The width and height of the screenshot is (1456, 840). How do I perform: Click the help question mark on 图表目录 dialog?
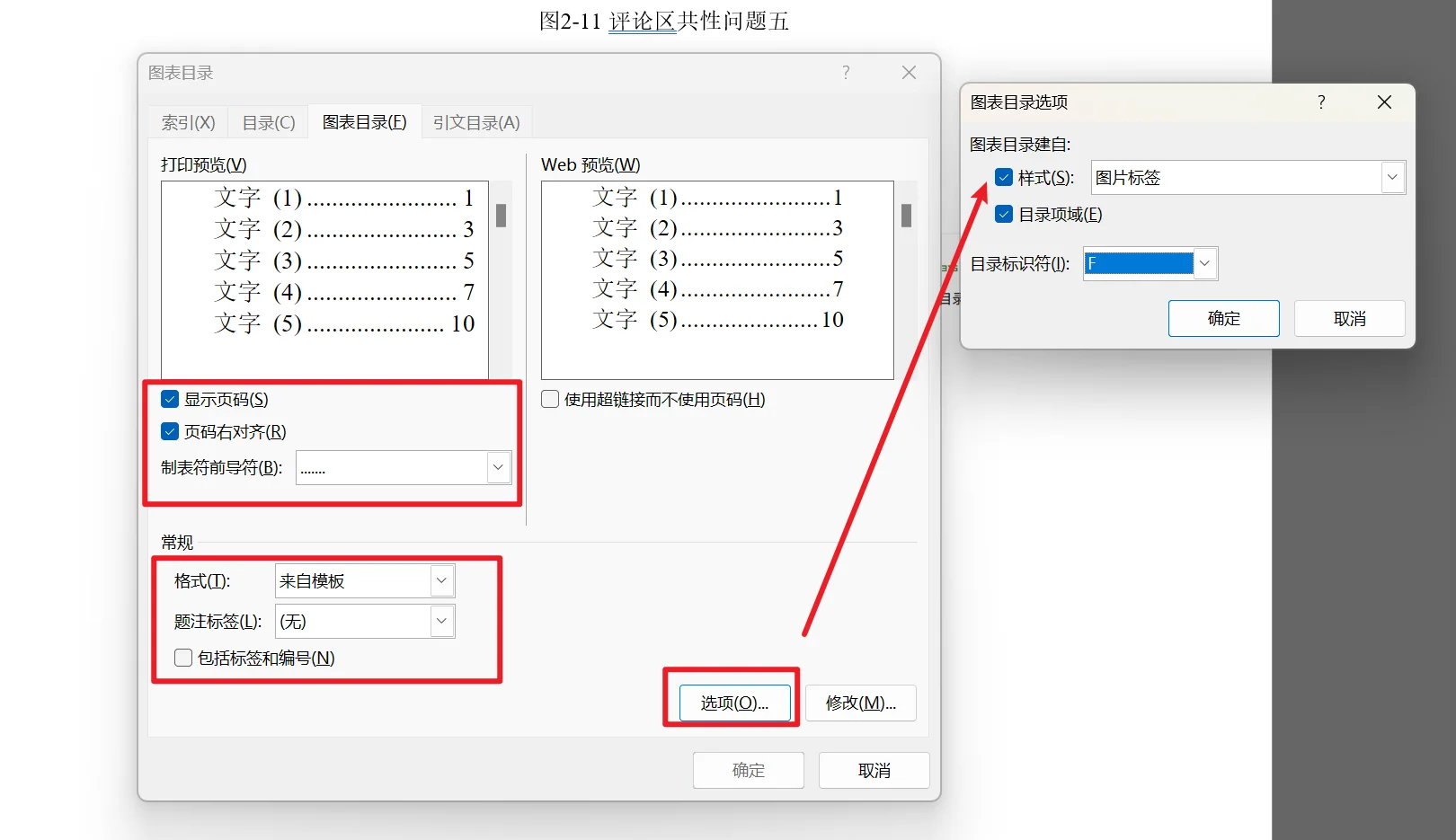click(845, 72)
